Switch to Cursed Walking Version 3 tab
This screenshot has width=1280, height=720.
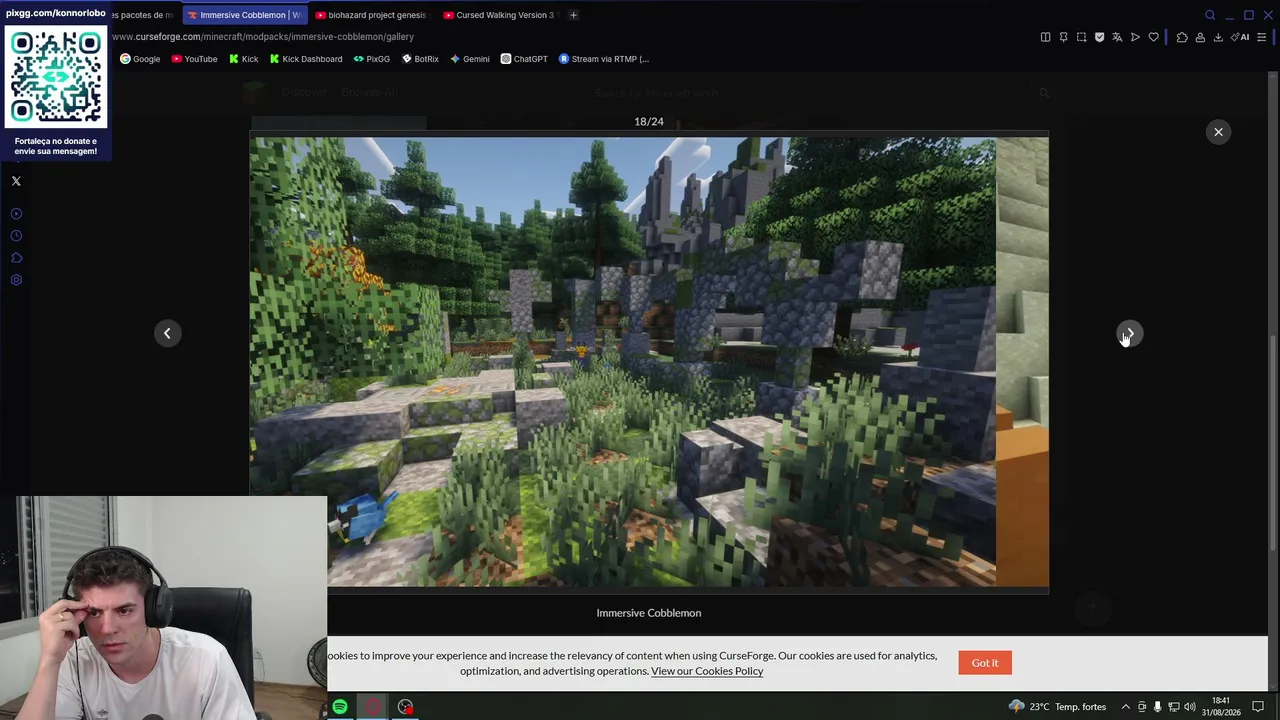(x=500, y=15)
